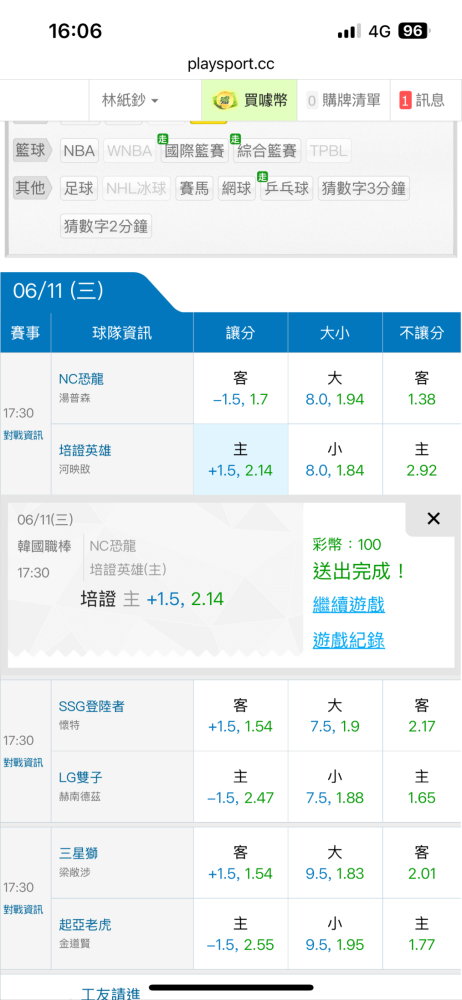This screenshot has height=1000, width=462.
Task: Open the 訊息 messages notification badge
Action: pyautogui.click(x=422, y=100)
